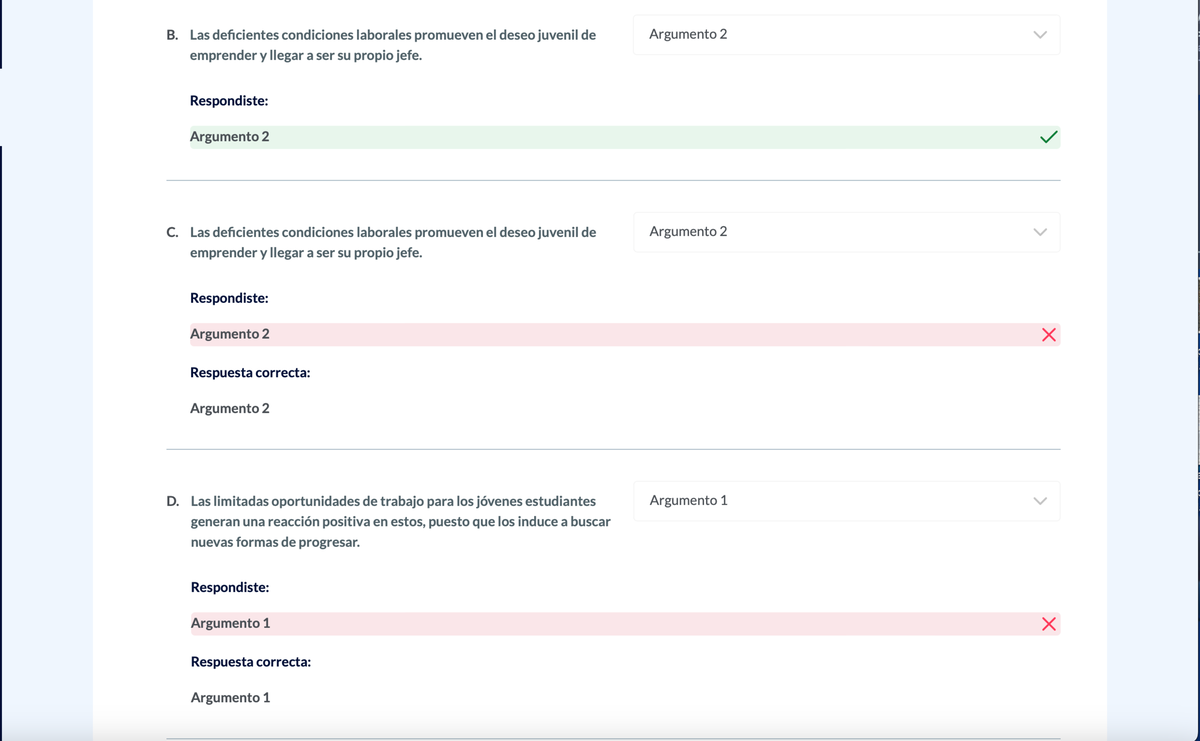Click question B's statement about "deseo juvenil"
The width and height of the screenshot is (1200, 741).
[392, 45]
